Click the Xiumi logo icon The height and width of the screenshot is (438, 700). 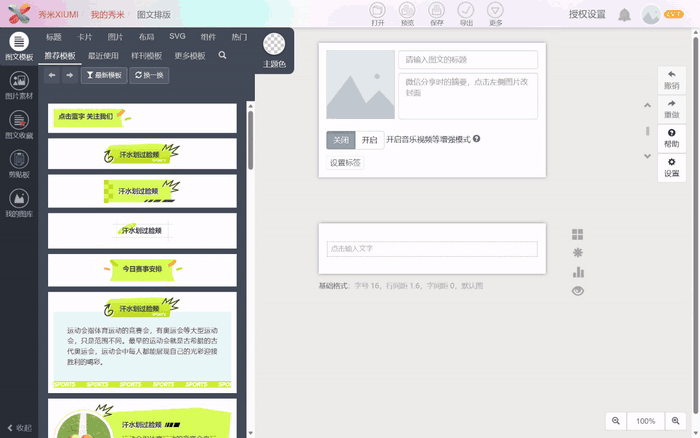click(x=19, y=14)
